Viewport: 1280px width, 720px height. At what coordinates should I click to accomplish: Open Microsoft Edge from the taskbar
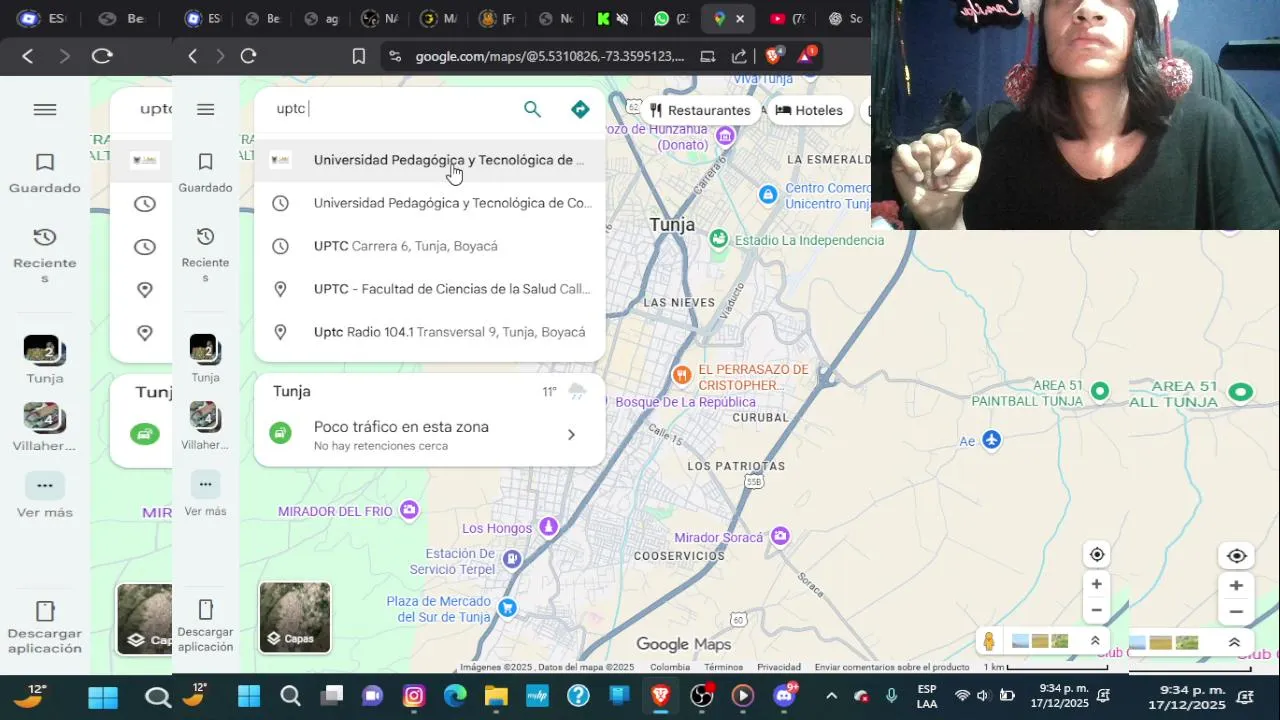pyautogui.click(x=455, y=696)
